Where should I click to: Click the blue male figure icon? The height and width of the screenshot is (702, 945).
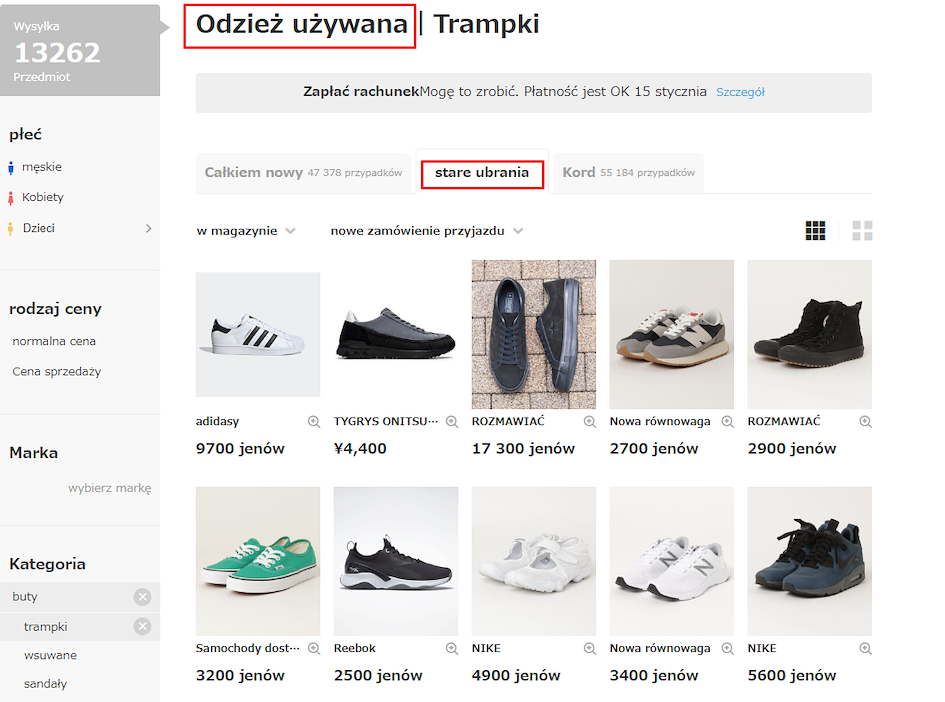(x=10, y=168)
